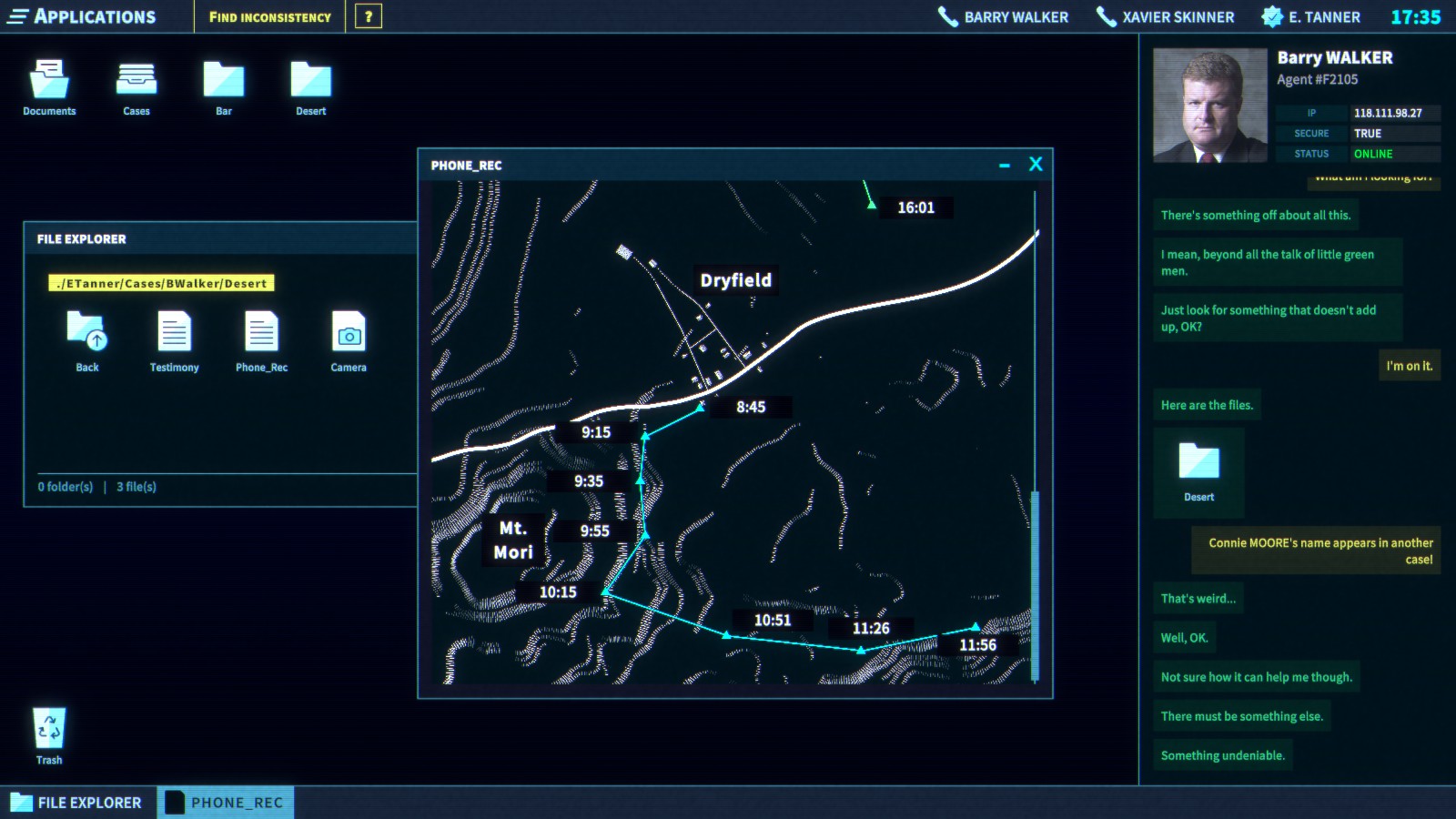The width and height of the screenshot is (1456, 819).
Task: Click the map's vertical scrollbar handle
Action: coord(1035,582)
